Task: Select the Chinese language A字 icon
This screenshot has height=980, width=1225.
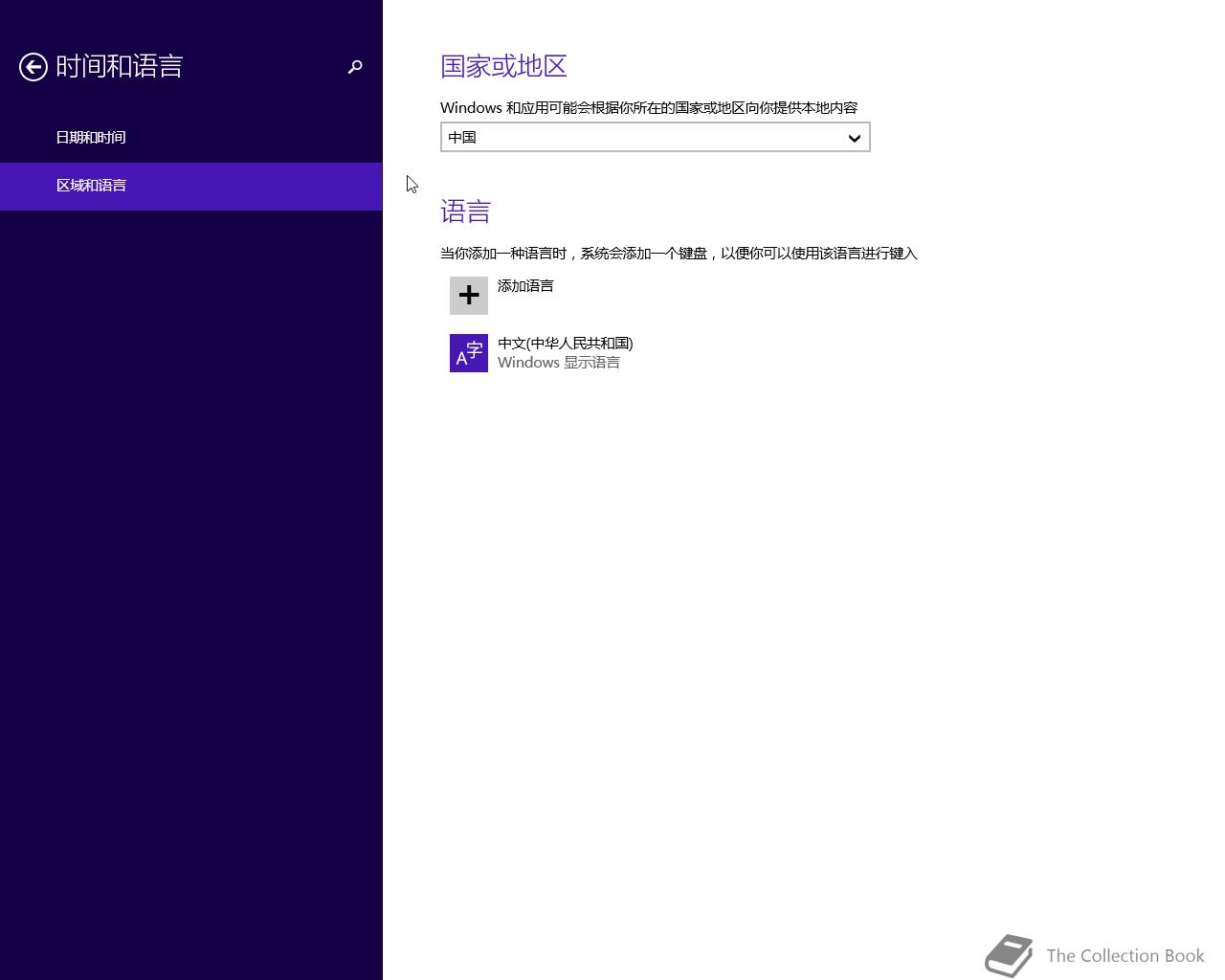Action: click(469, 353)
